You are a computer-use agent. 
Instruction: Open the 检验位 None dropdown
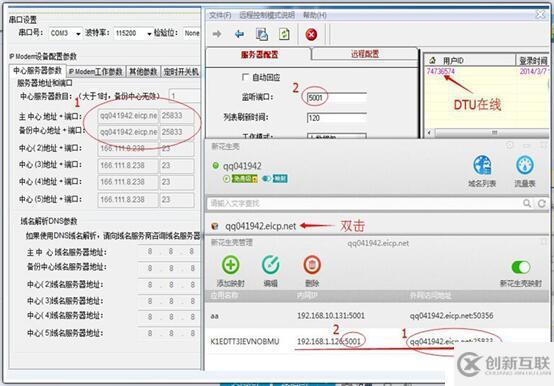point(192,33)
